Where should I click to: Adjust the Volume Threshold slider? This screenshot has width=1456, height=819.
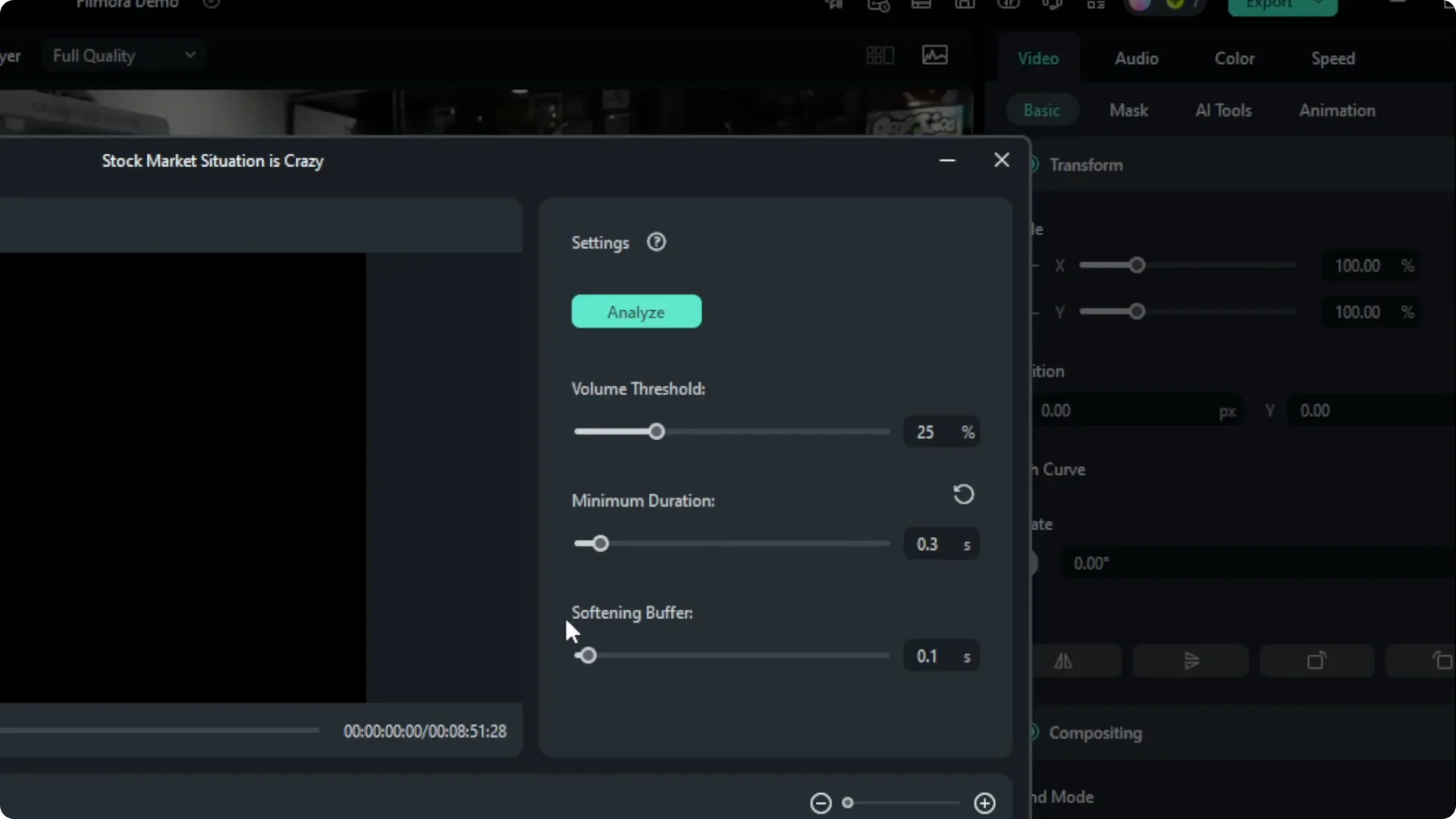tap(655, 431)
